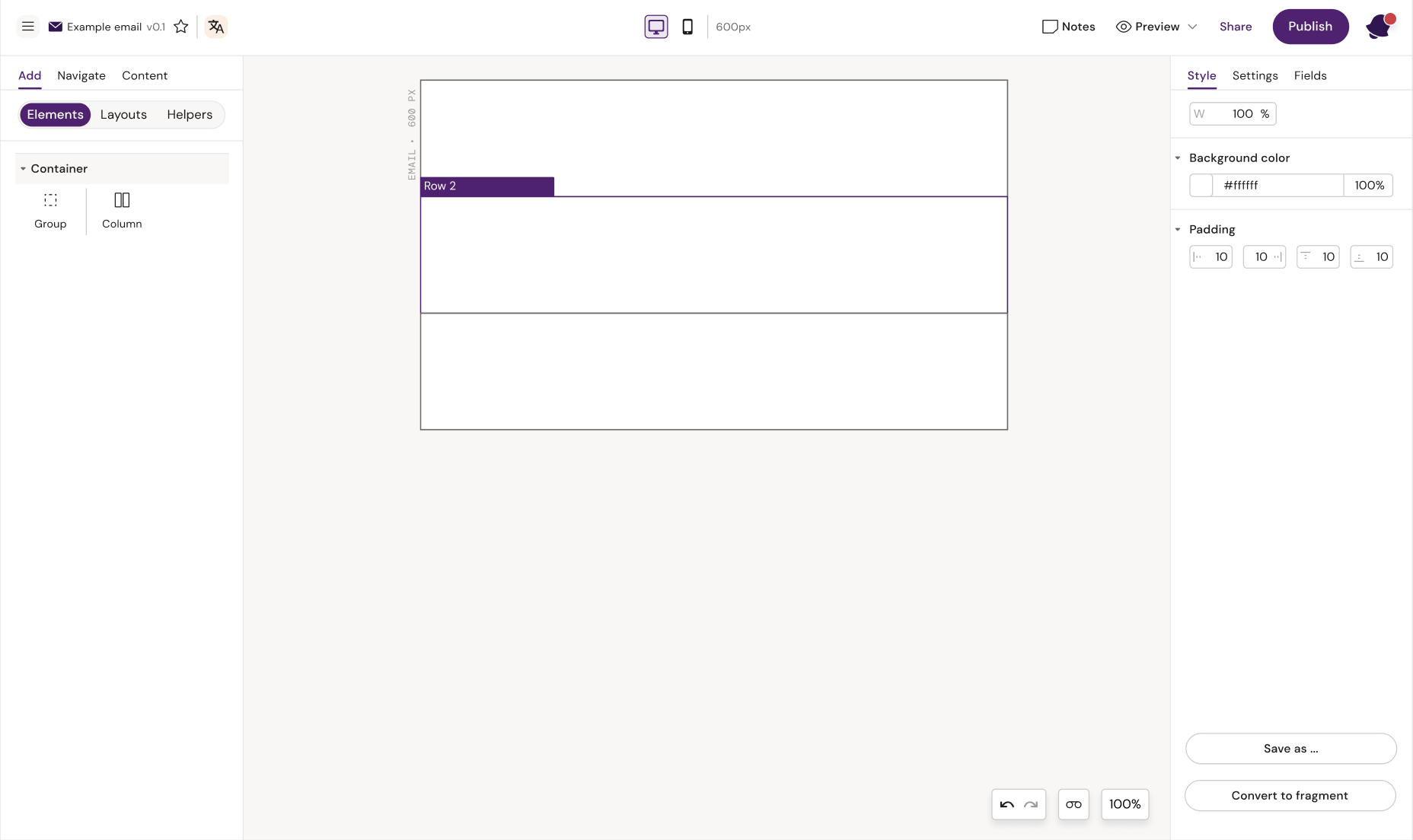Viewport: 1413px width, 840px height.
Task: Open the translation settings
Action: pos(215,26)
